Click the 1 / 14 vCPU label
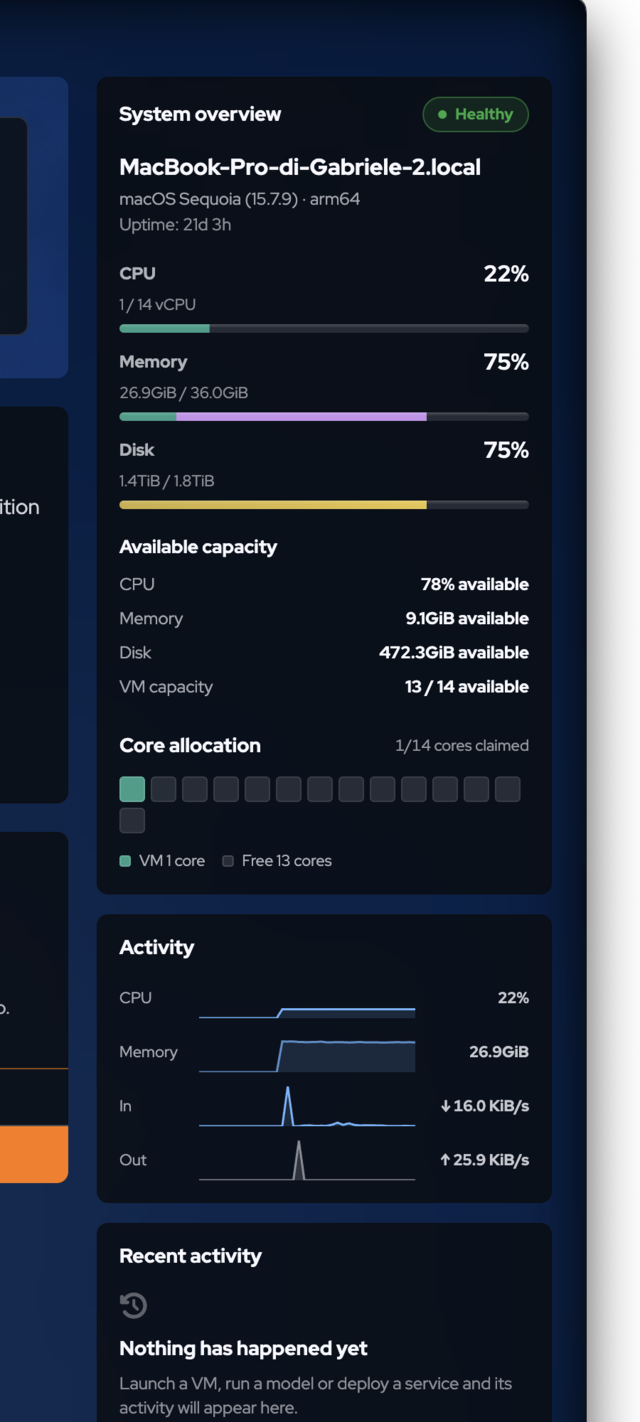The height and width of the screenshot is (1422, 640). click(158, 304)
